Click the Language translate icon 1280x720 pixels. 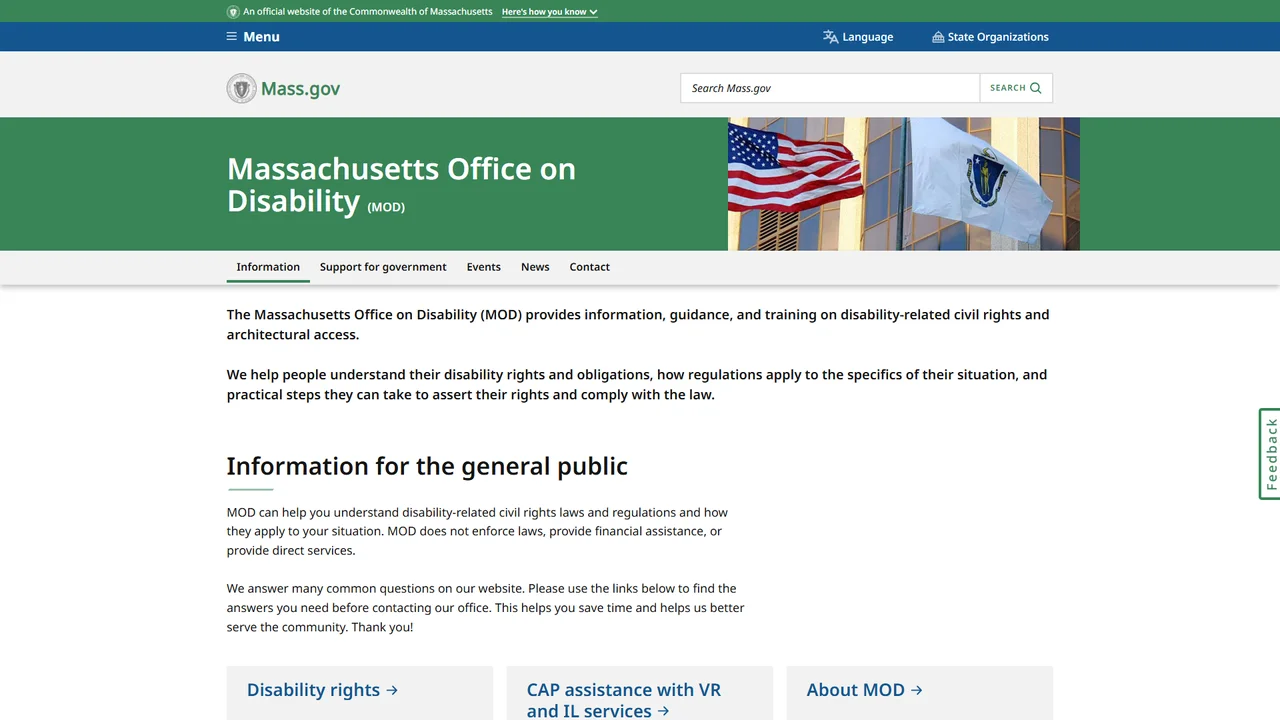point(830,37)
